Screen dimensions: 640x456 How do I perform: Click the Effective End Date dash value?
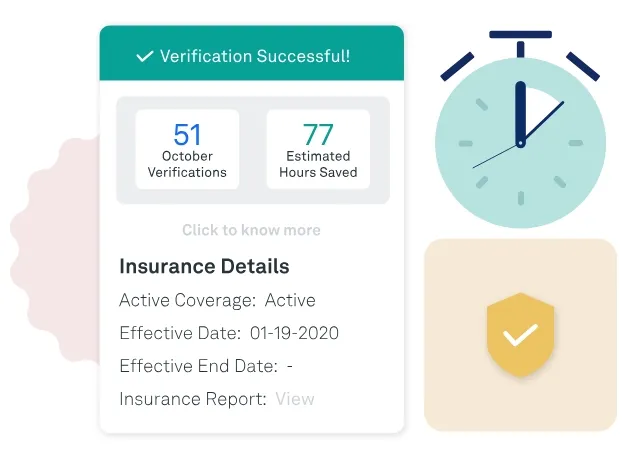[x=290, y=366]
